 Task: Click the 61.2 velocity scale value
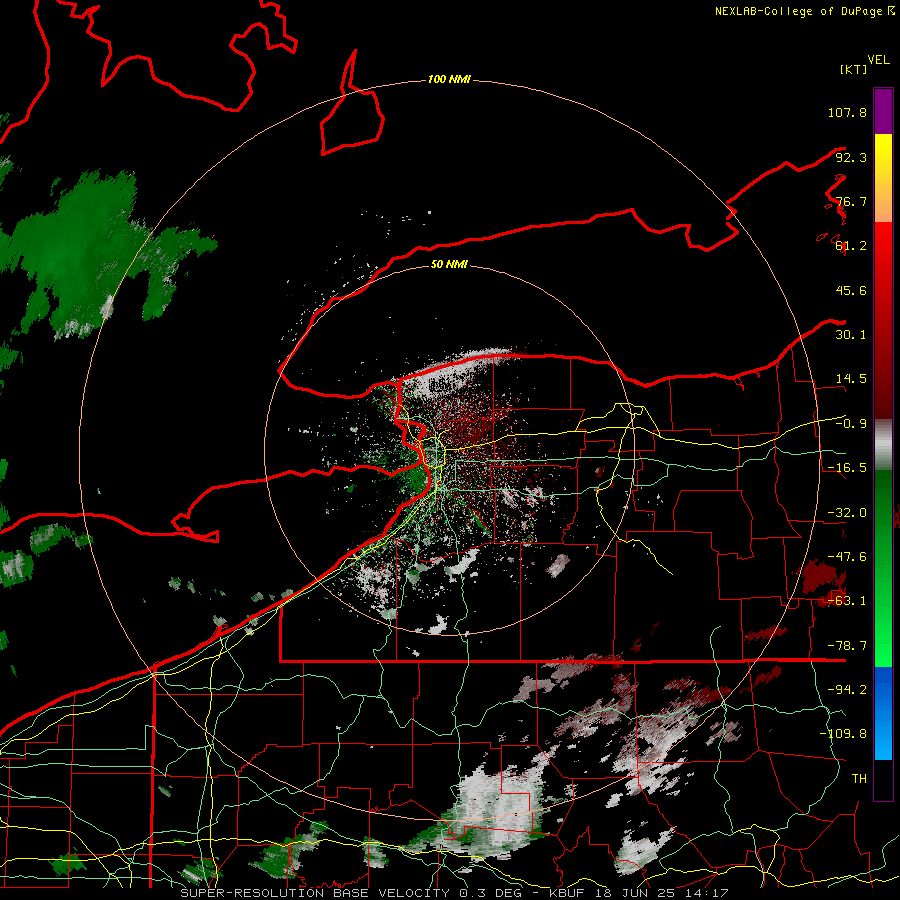click(x=851, y=246)
